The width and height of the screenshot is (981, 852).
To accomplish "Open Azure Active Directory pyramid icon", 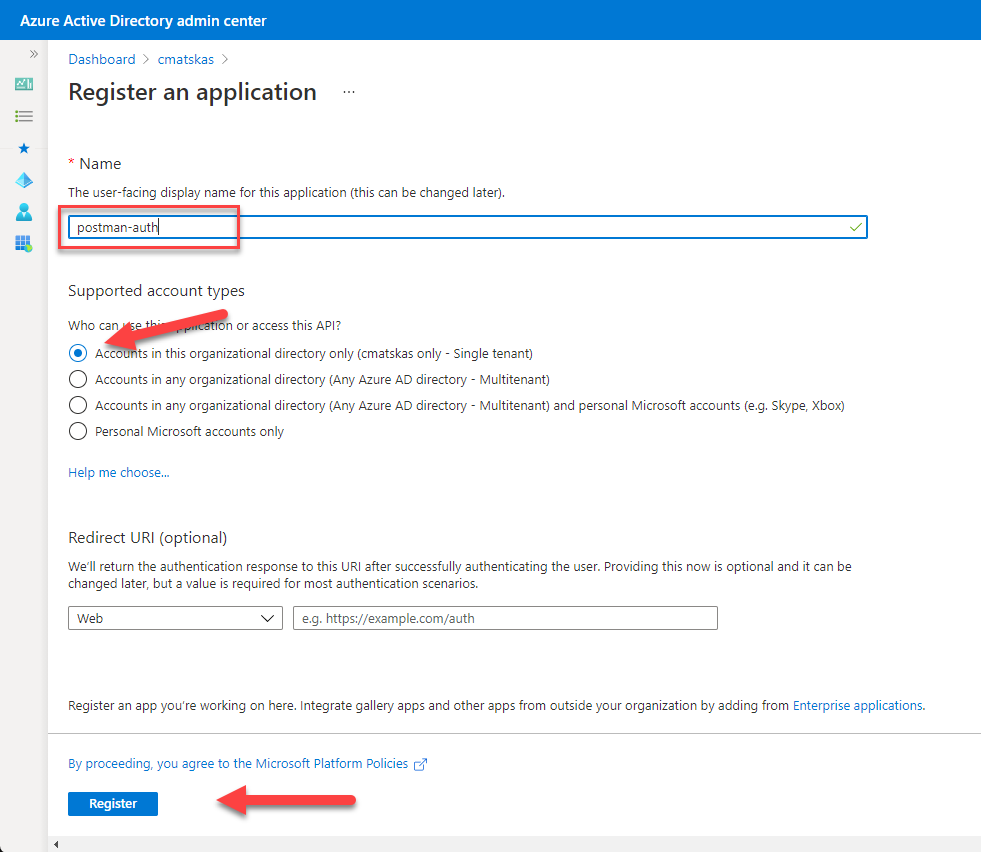I will [x=24, y=180].
